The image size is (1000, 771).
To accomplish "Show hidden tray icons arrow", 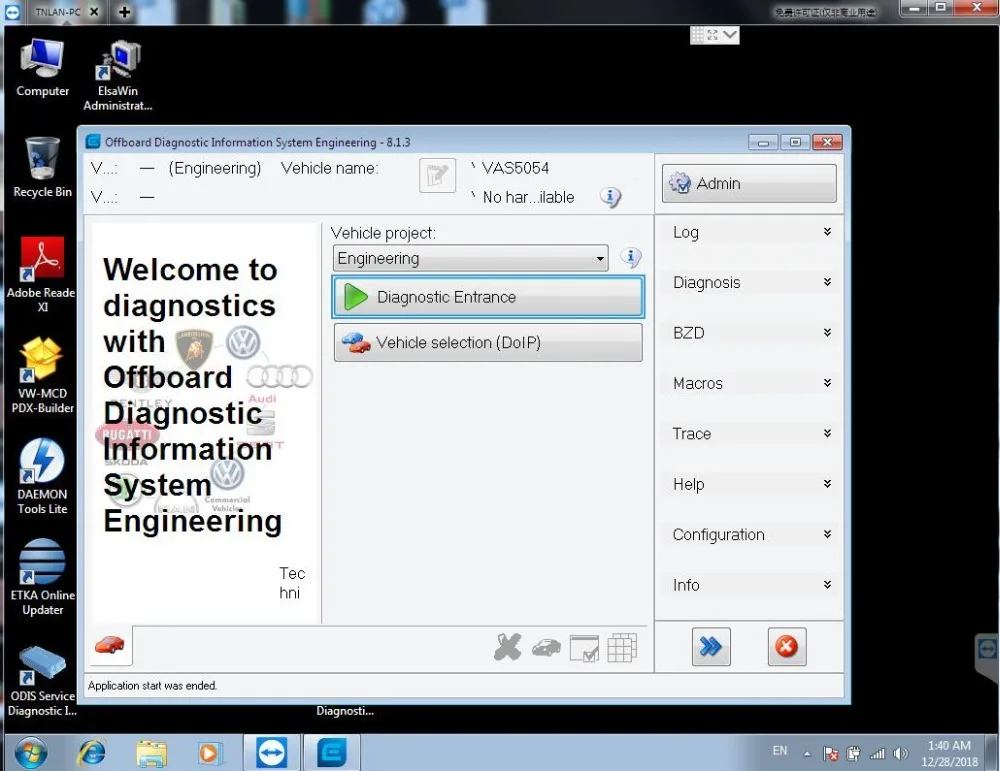I will [x=807, y=754].
